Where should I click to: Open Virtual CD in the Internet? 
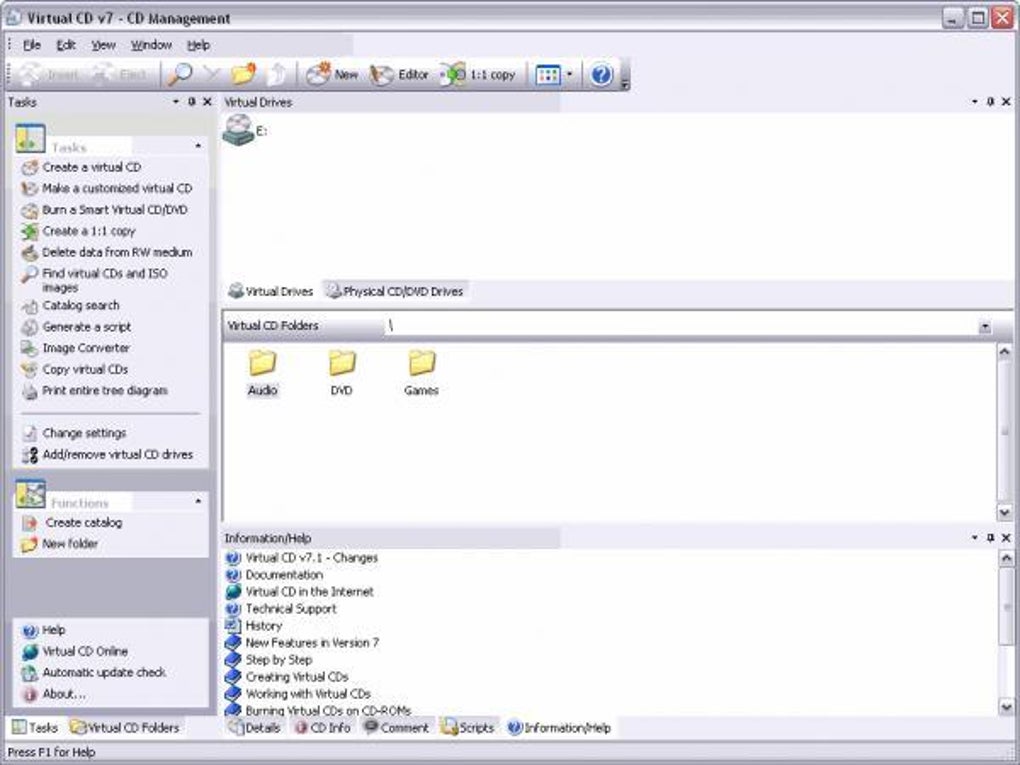tap(309, 591)
